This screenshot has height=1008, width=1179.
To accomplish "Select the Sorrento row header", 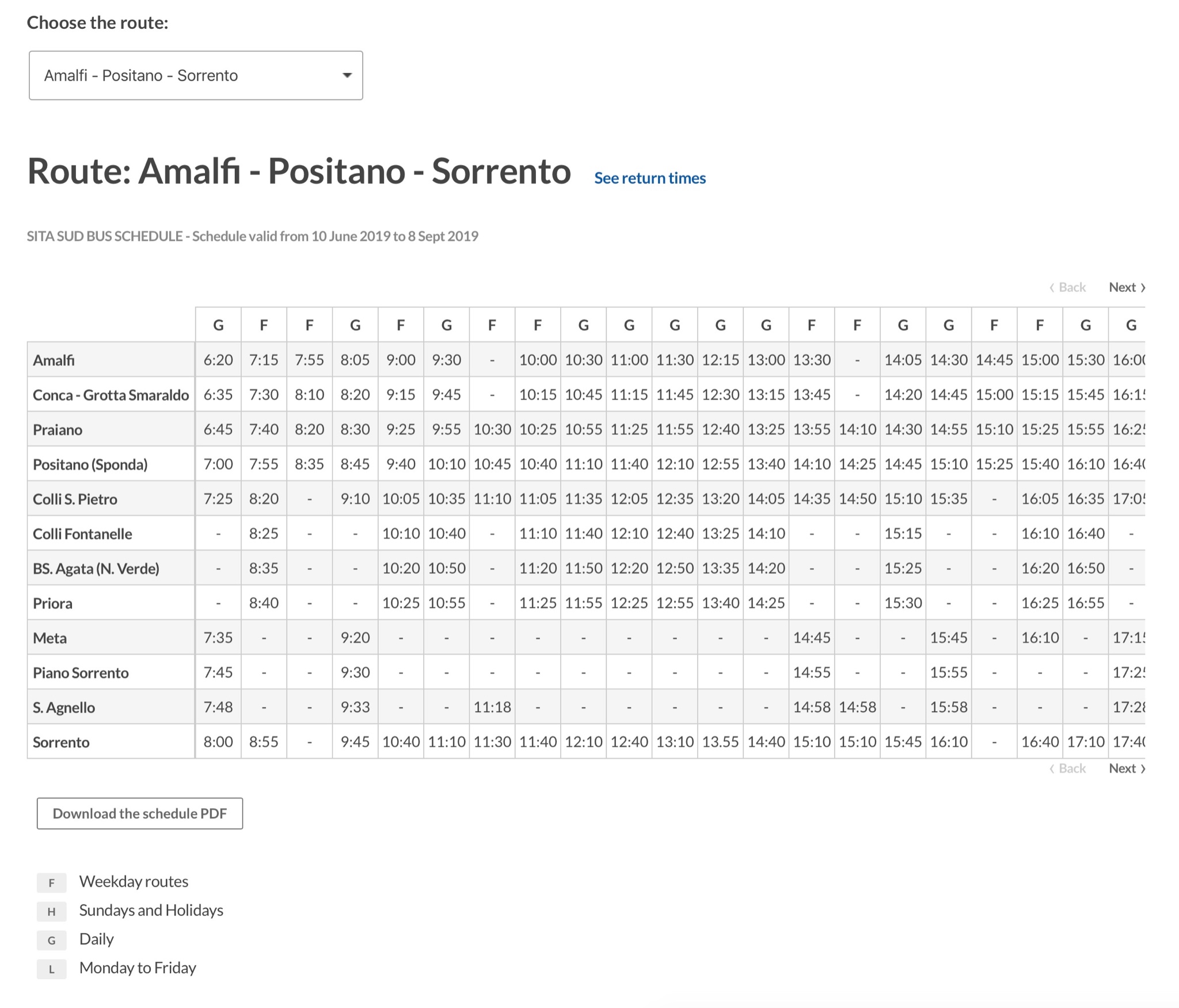I will [111, 741].
